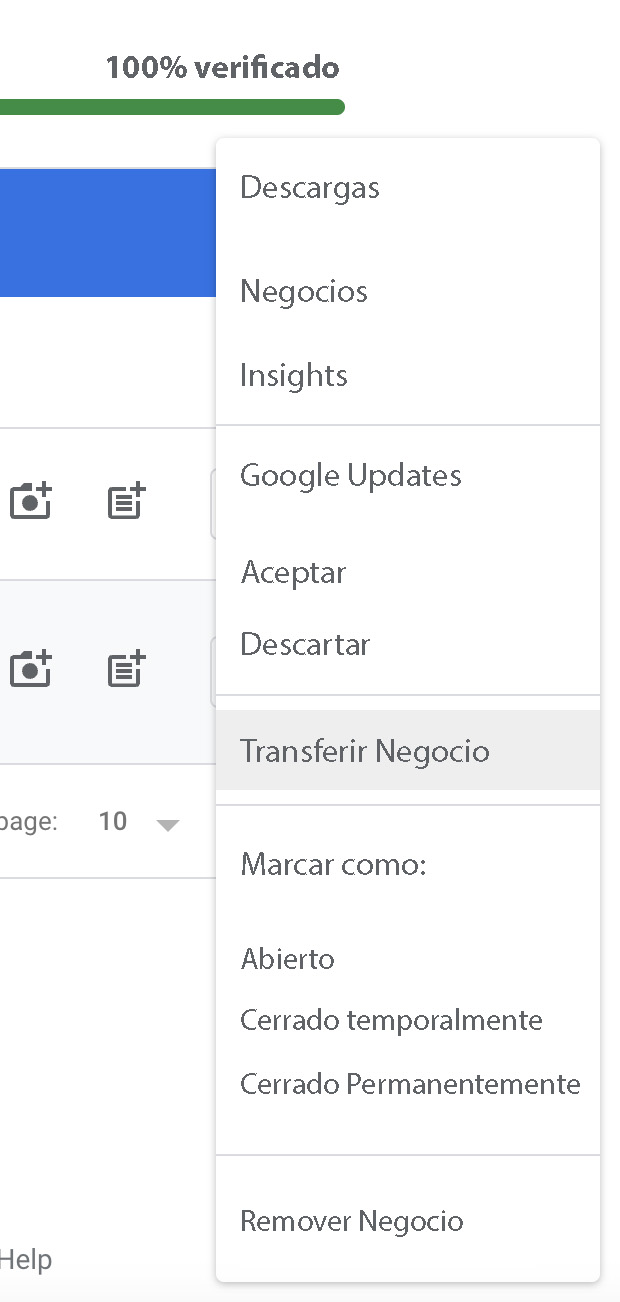Open the Help link

[26, 1259]
